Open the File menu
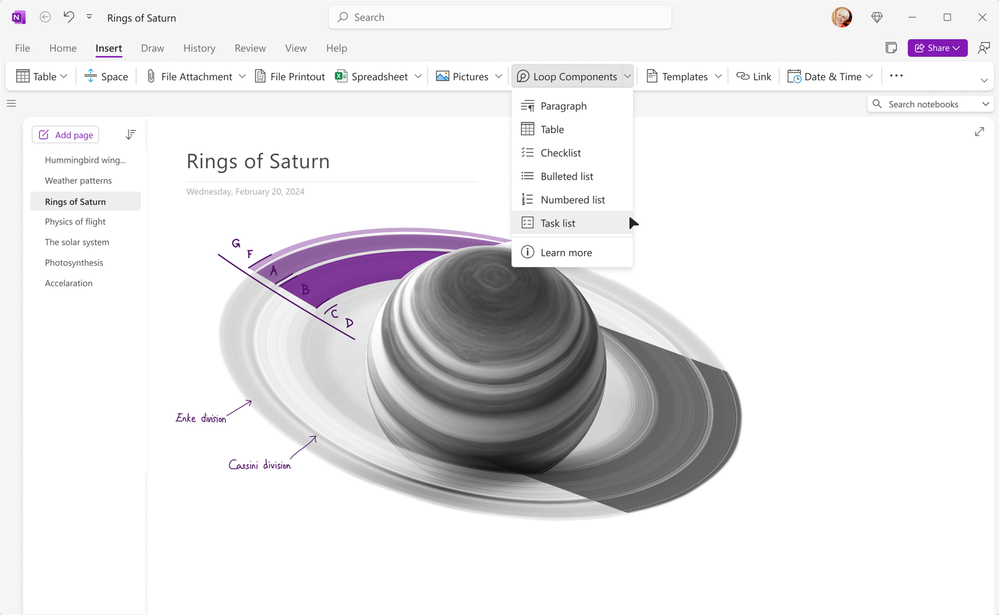This screenshot has width=999, height=615. (x=22, y=48)
